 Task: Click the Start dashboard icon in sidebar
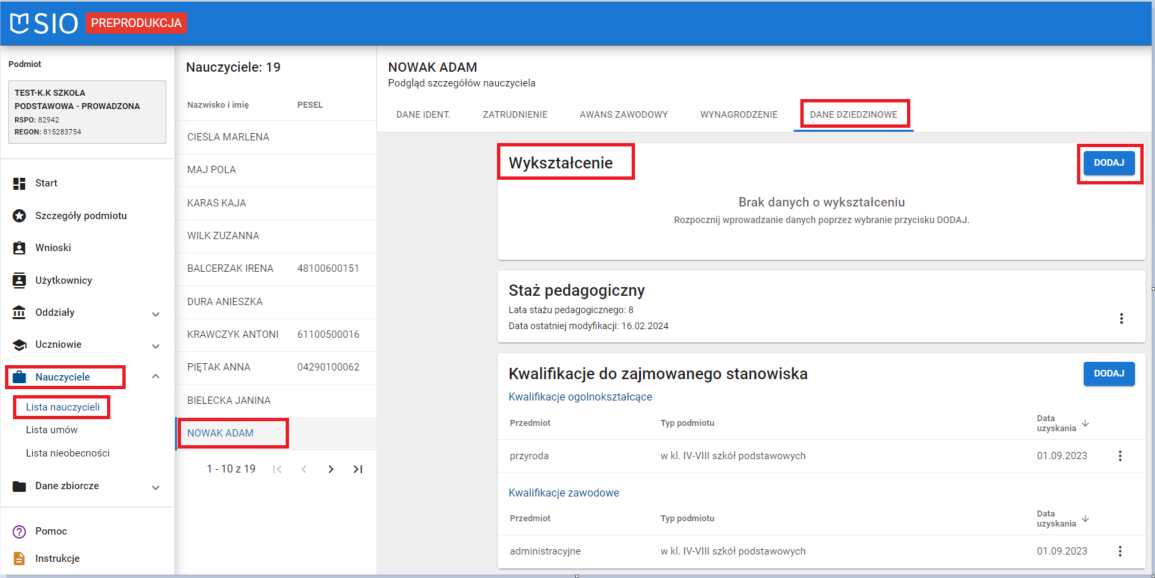[x=18, y=183]
